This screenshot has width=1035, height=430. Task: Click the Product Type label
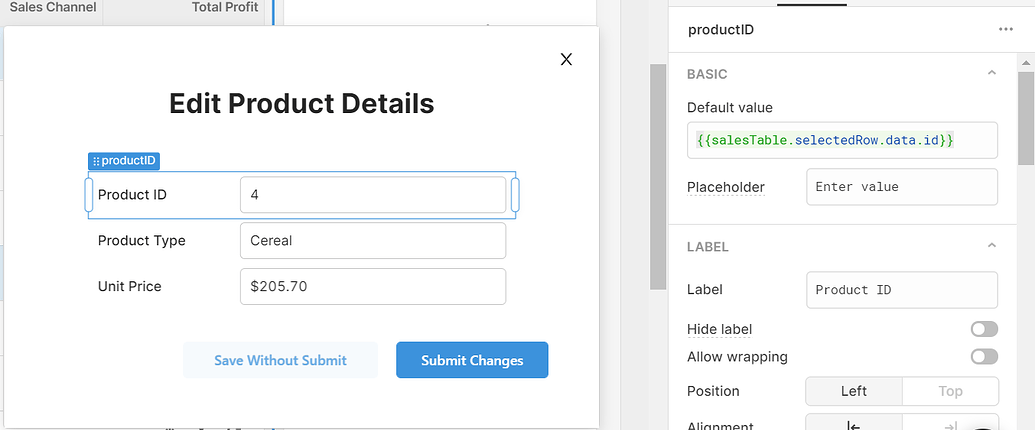click(142, 240)
